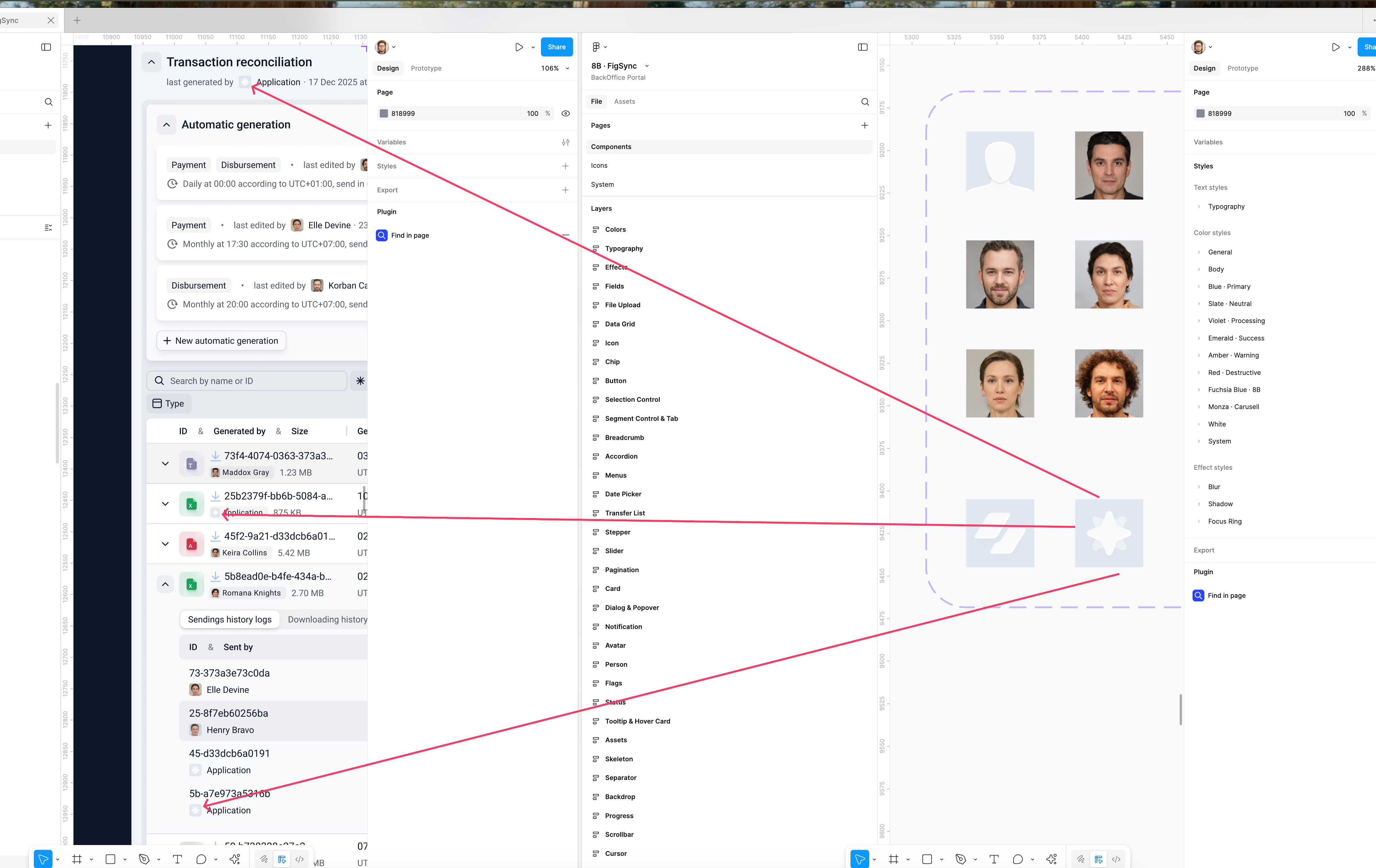
Task: Open Variables settings icon beside the 106% zoom panel
Action: (x=565, y=142)
